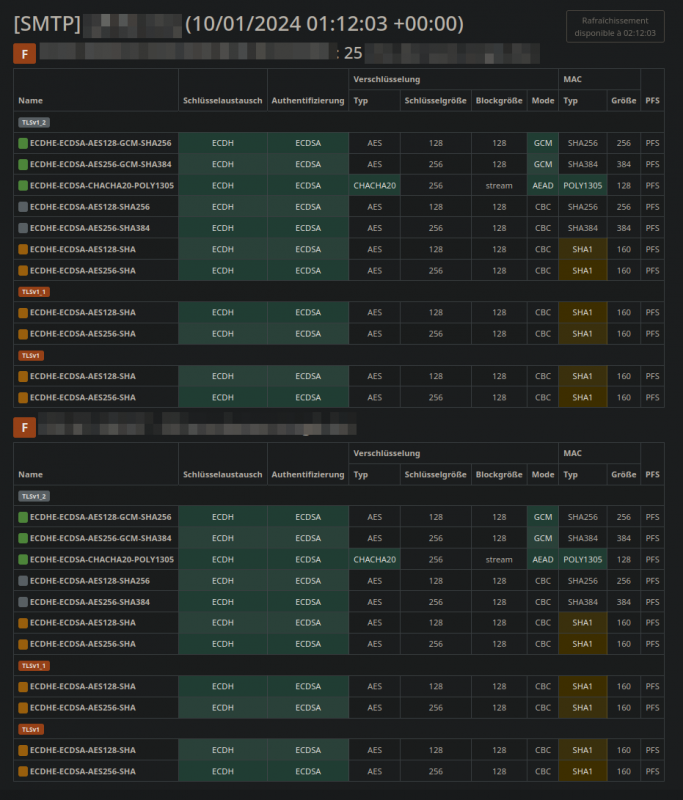Click green square beside CHACHA20-POLY1305 in first table
The height and width of the screenshot is (800, 683).
[23, 186]
